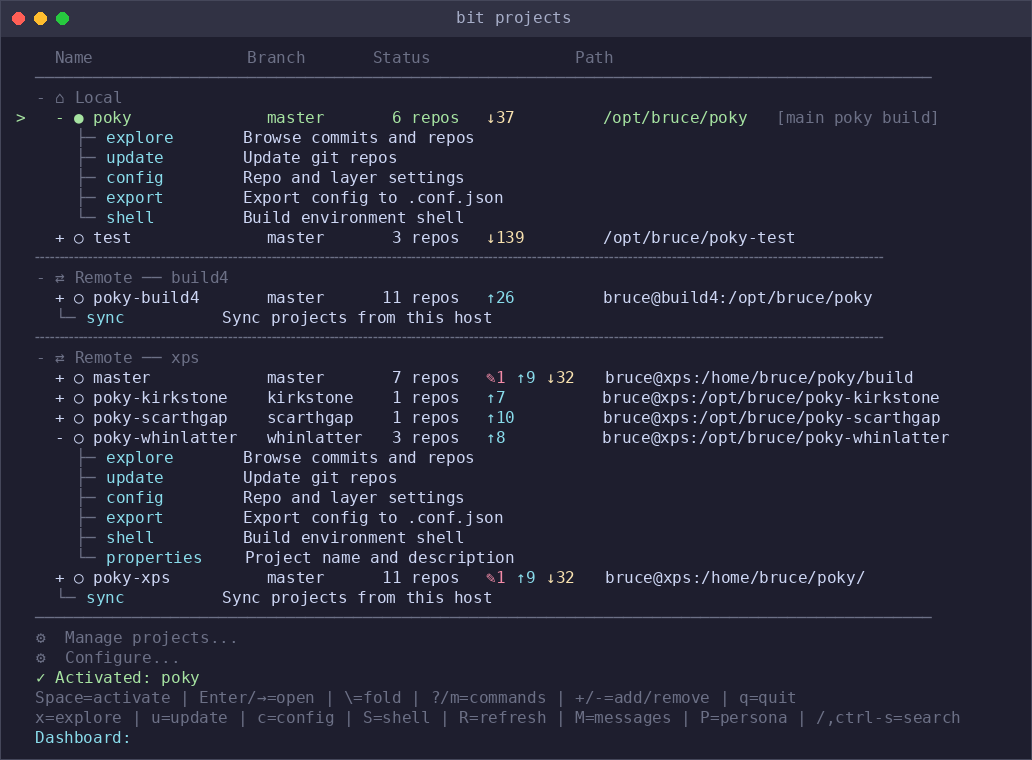Screen dimensions: 1032x760
Task: Click sync under Remote build4
Action: (105, 318)
